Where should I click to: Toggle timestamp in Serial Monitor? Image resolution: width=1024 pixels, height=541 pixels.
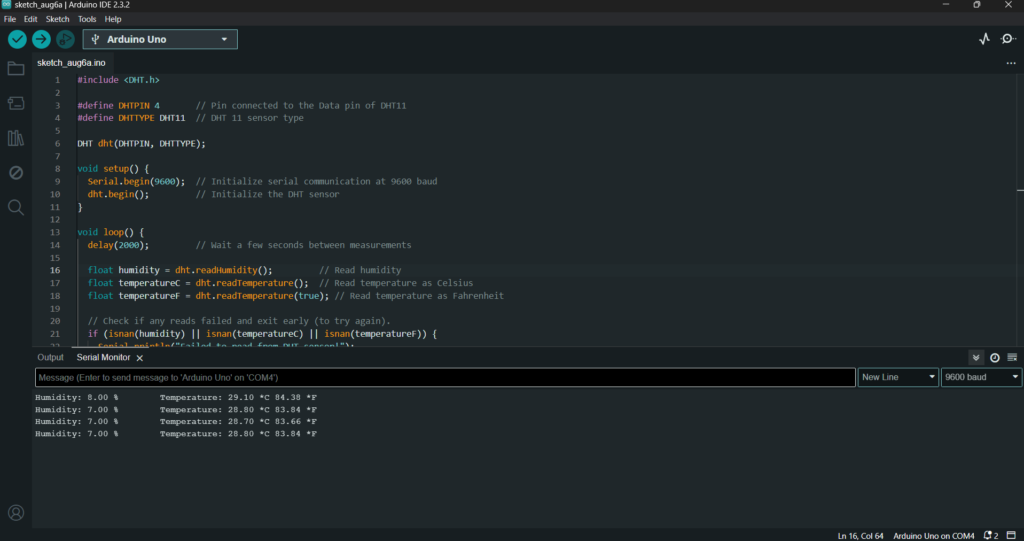(x=995, y=357)
